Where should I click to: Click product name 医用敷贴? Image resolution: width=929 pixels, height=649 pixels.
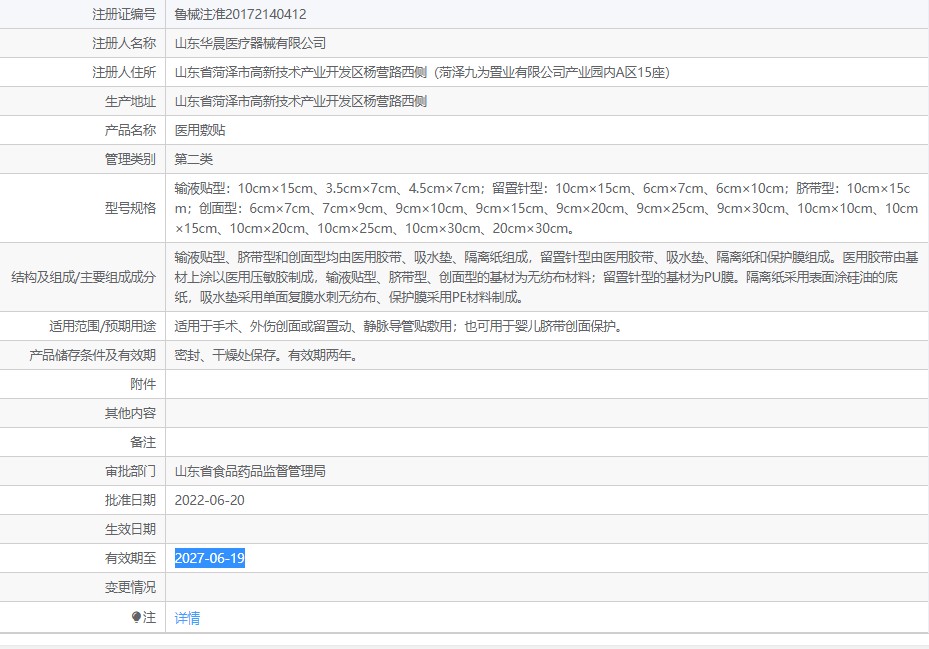200,130
